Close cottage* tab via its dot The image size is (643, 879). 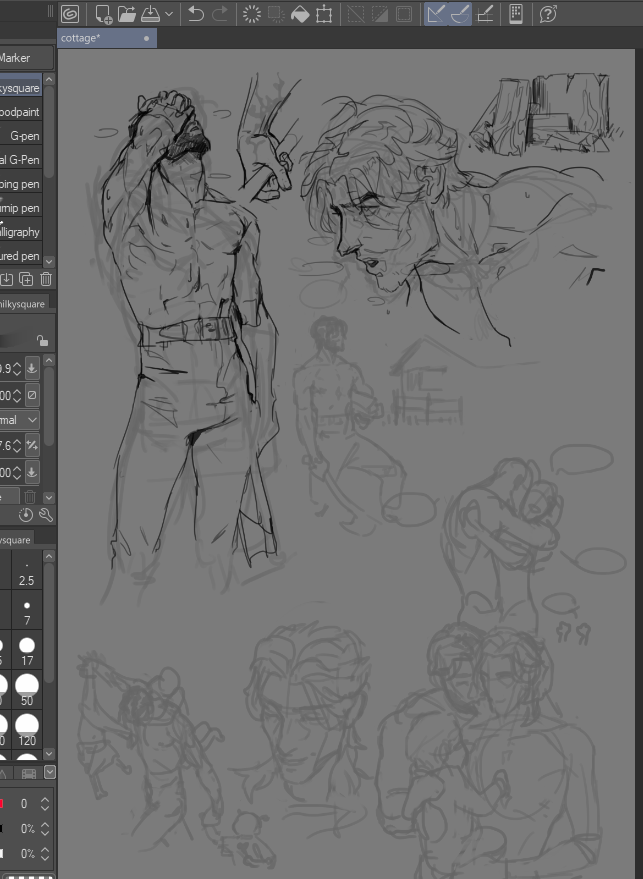click(x=146, y=39)
